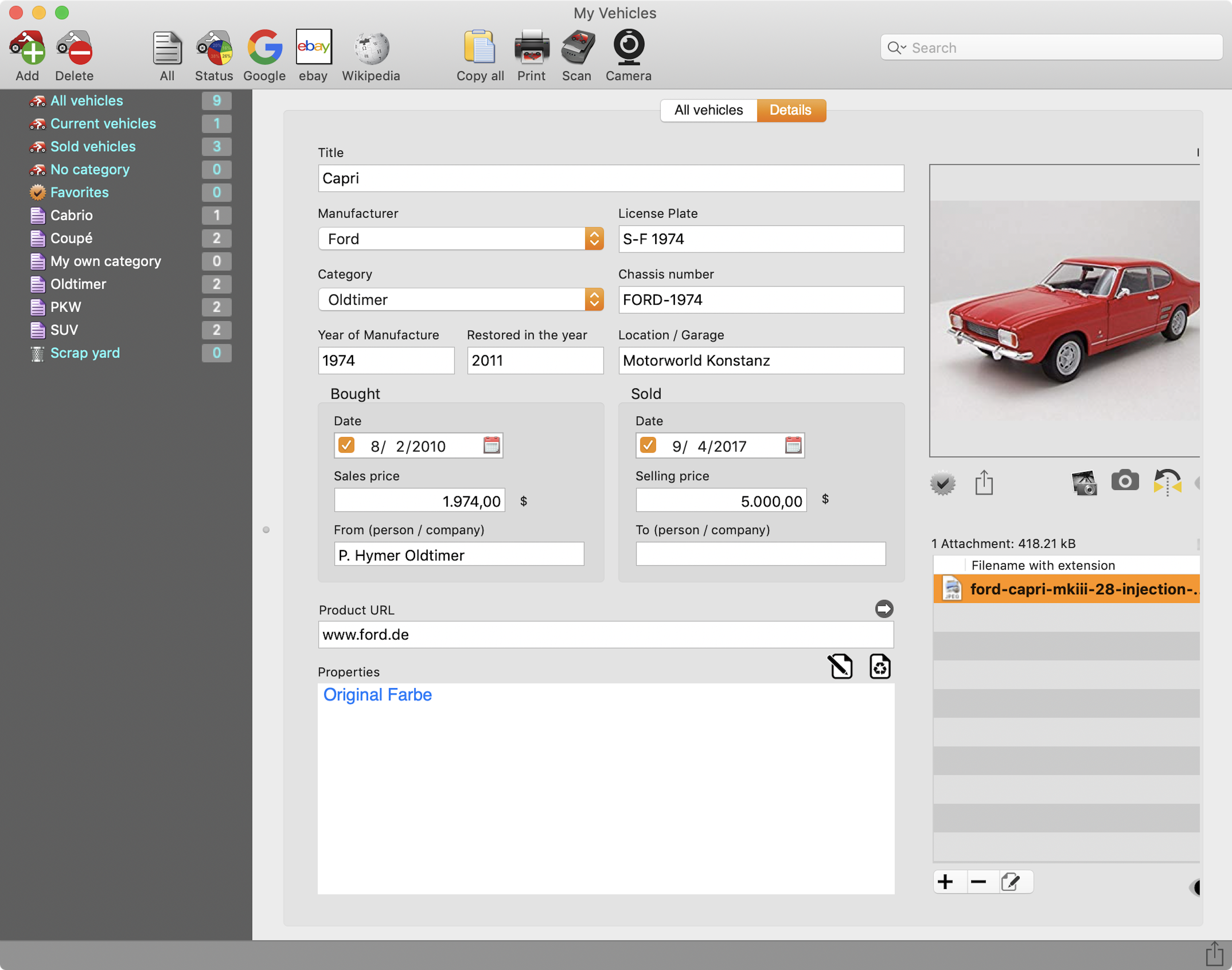Screen dimensions: 1232x970
Task: Click the share icon in bottom status bar
Action: [1215, 954]
